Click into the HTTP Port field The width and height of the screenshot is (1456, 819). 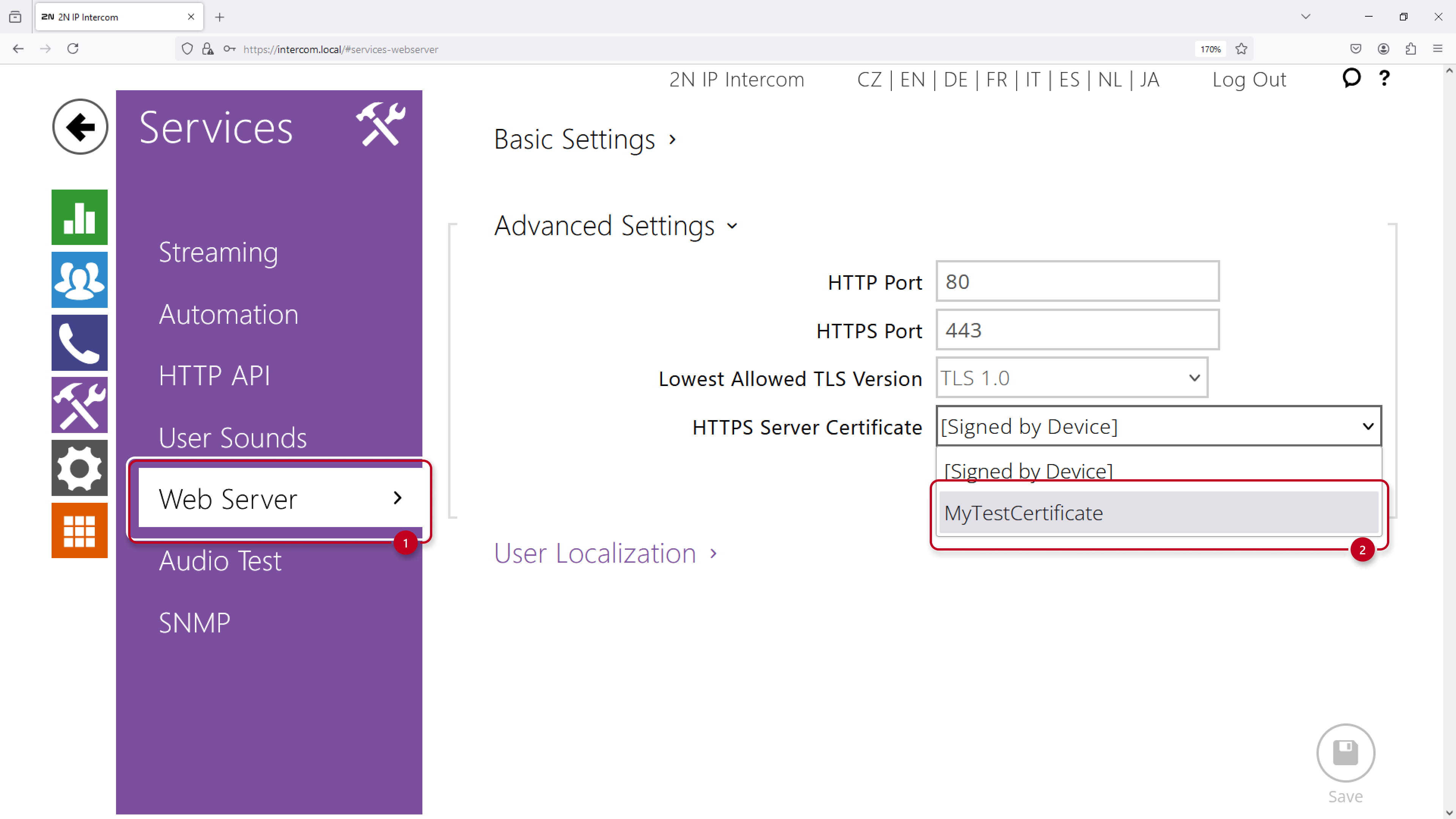(x=1077, y=281)
